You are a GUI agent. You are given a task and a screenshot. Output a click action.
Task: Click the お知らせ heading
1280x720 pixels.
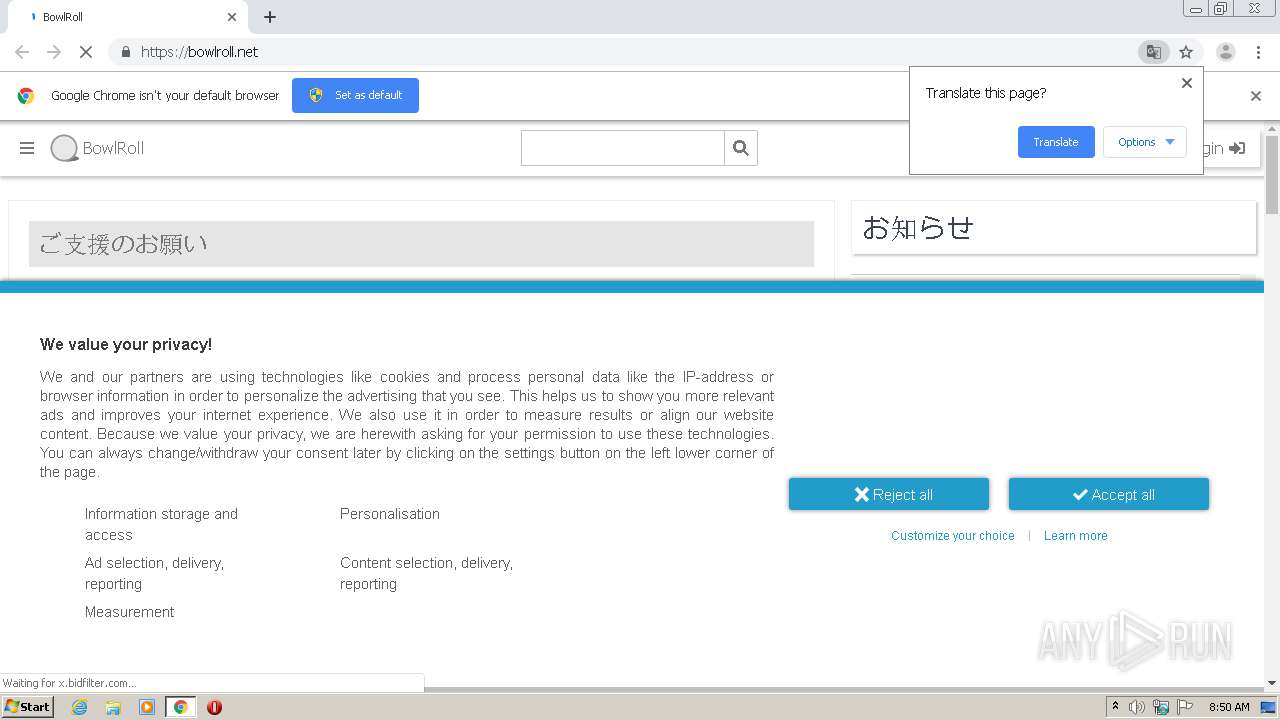[918, 228]
